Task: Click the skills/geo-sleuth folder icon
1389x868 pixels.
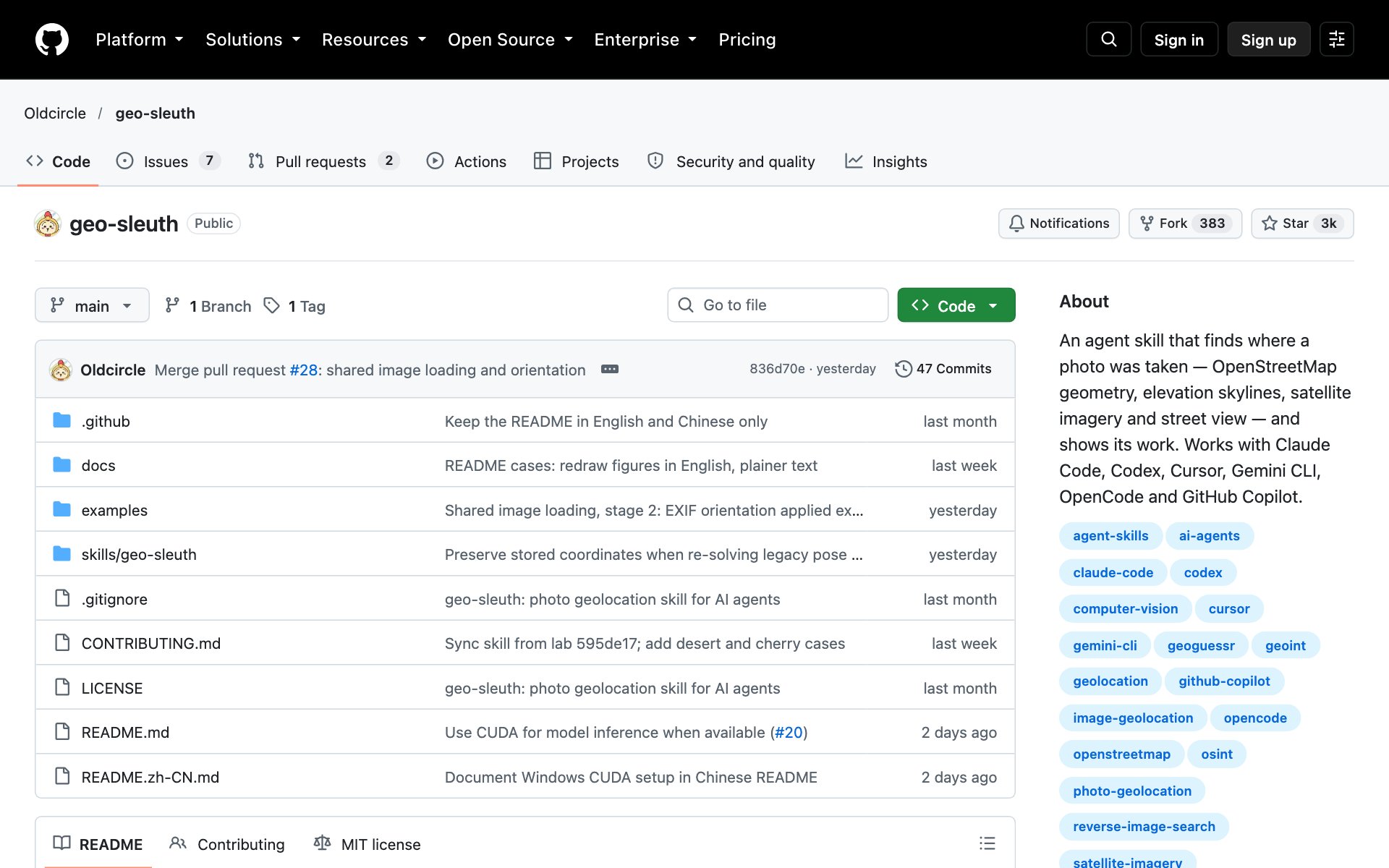Action: [62, 553]
